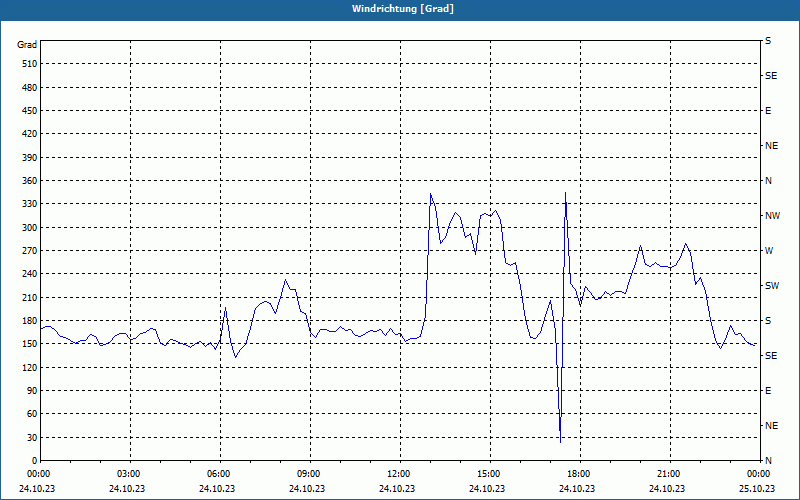Click the E compass label beside 450 gridline
Screen dimensions: 800x500
(768, 111)
